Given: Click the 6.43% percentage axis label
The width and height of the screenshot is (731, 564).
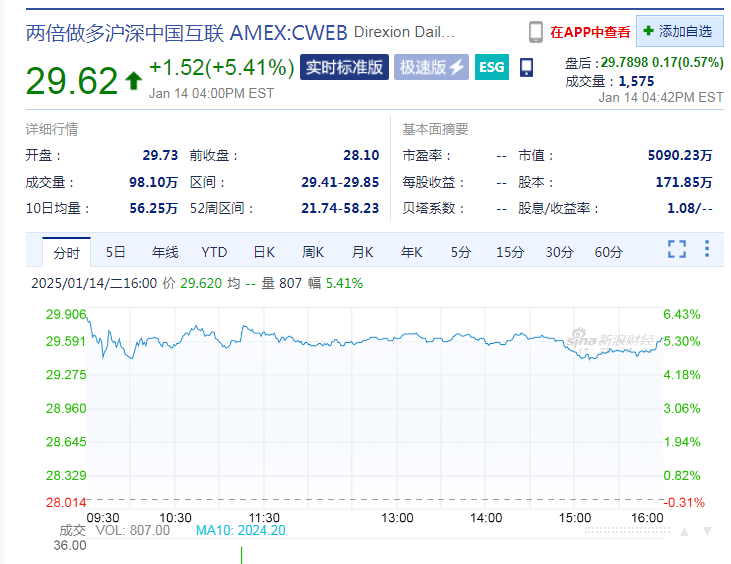Looking at the screenshot, I should point(682,315).
